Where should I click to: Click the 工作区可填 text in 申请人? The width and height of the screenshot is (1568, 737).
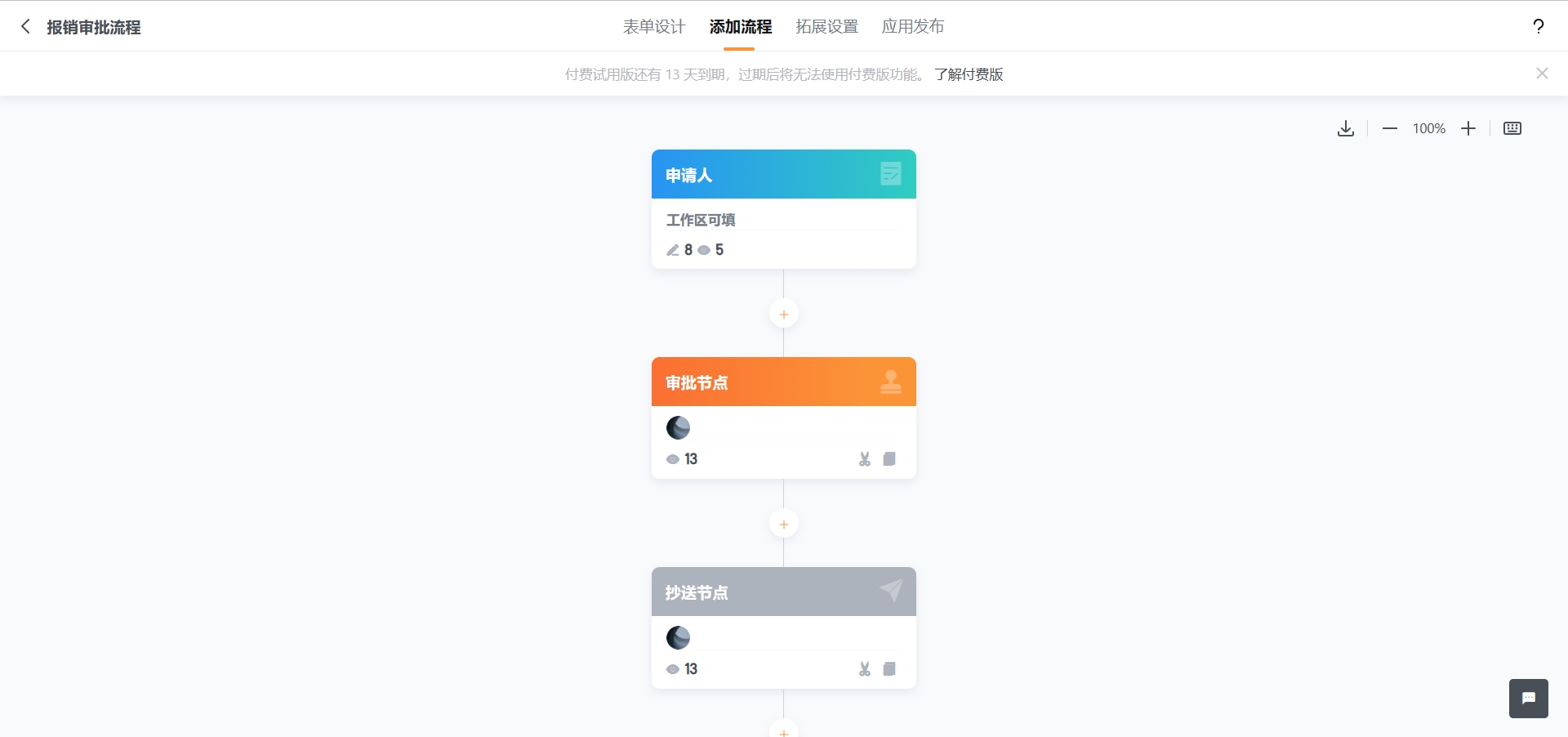coord(701,220)
